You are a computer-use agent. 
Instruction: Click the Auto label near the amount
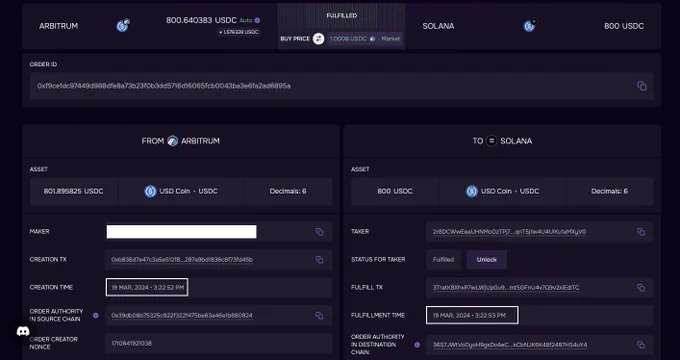[x=245, y=20]
